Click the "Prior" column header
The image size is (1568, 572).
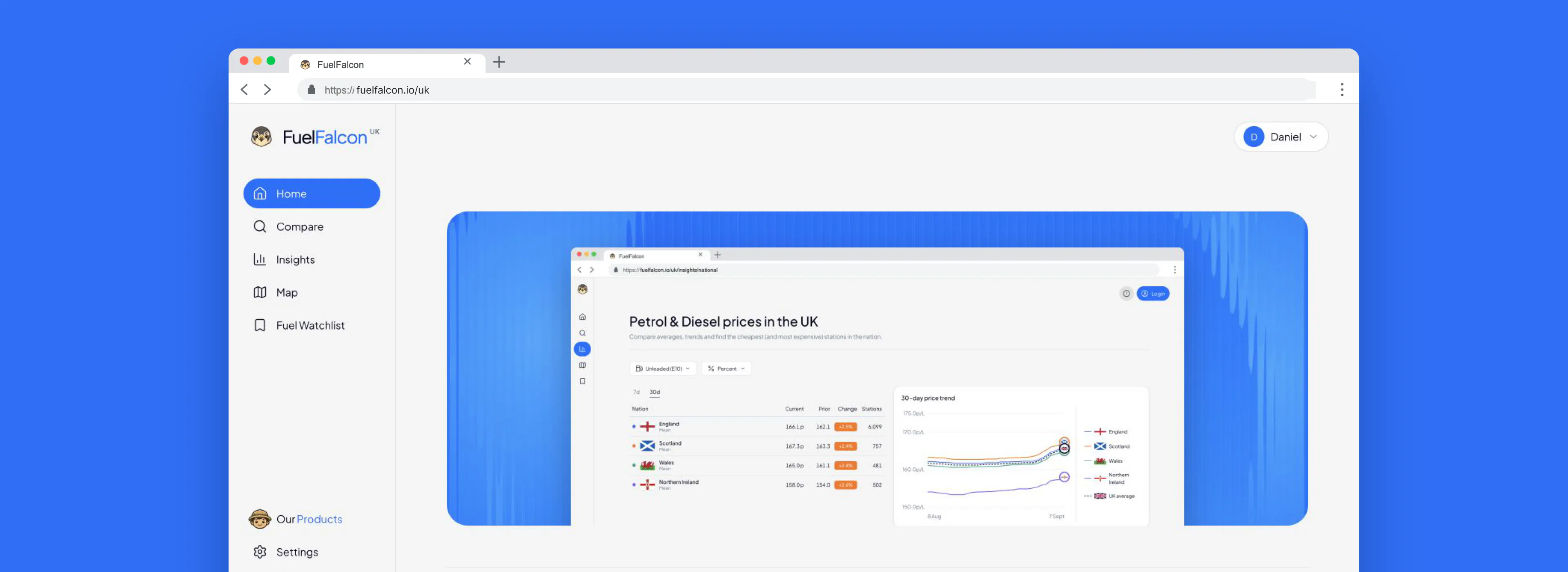pyautogui.click(x=824, y=409)
